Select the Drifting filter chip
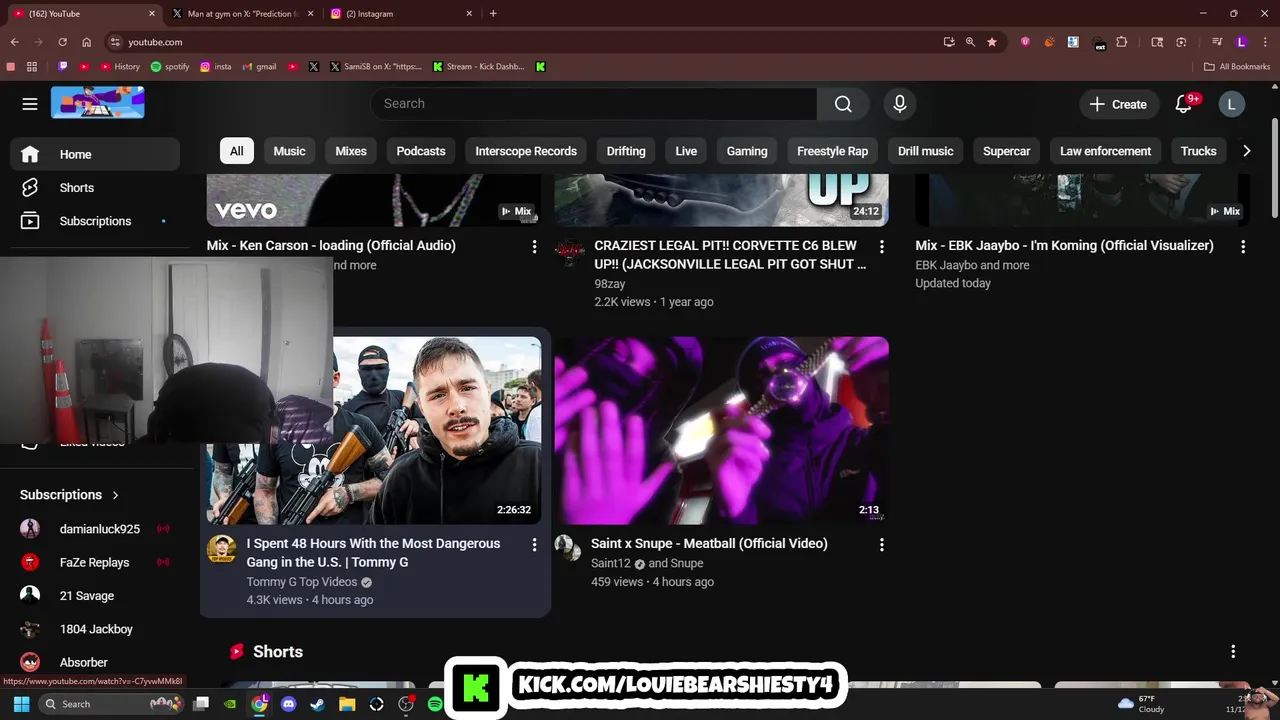The height and width of the screenshot is (720, 1280). click(x=626, y=151)
